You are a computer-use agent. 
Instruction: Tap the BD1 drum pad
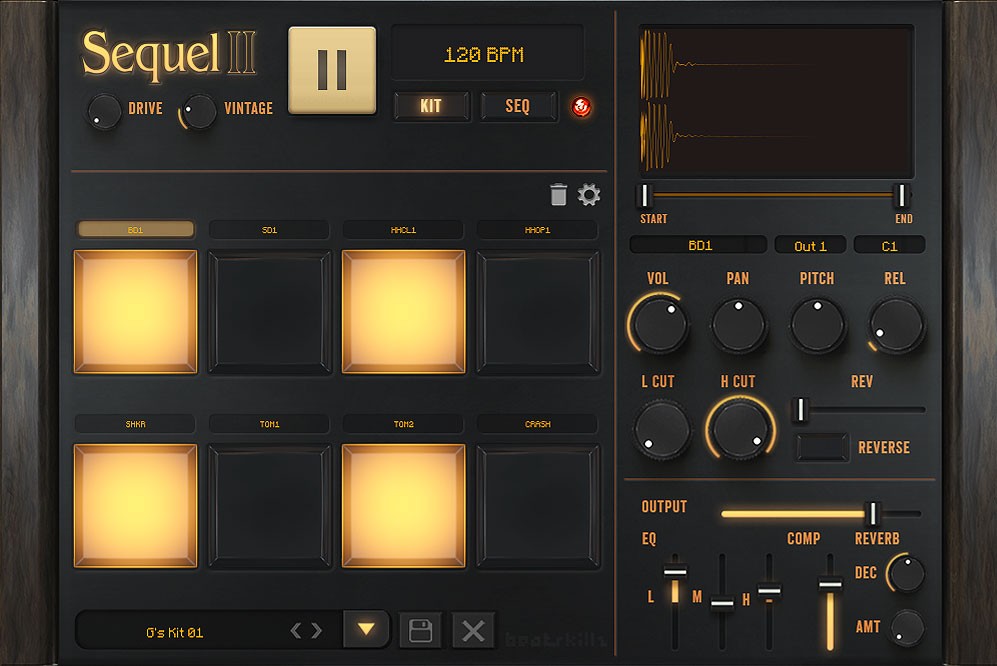click(x=134, y=312)
